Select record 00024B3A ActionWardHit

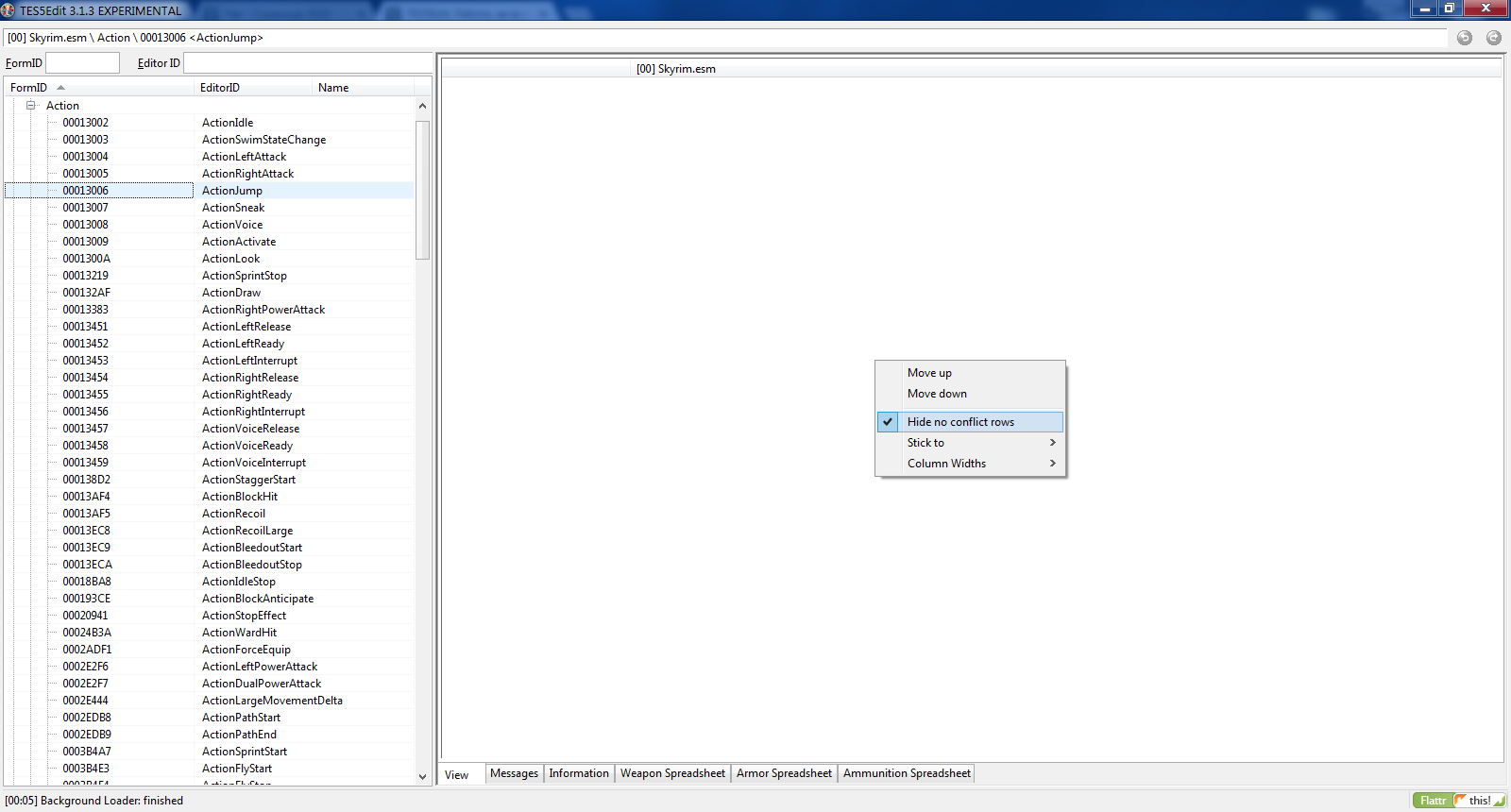[209, 633]
